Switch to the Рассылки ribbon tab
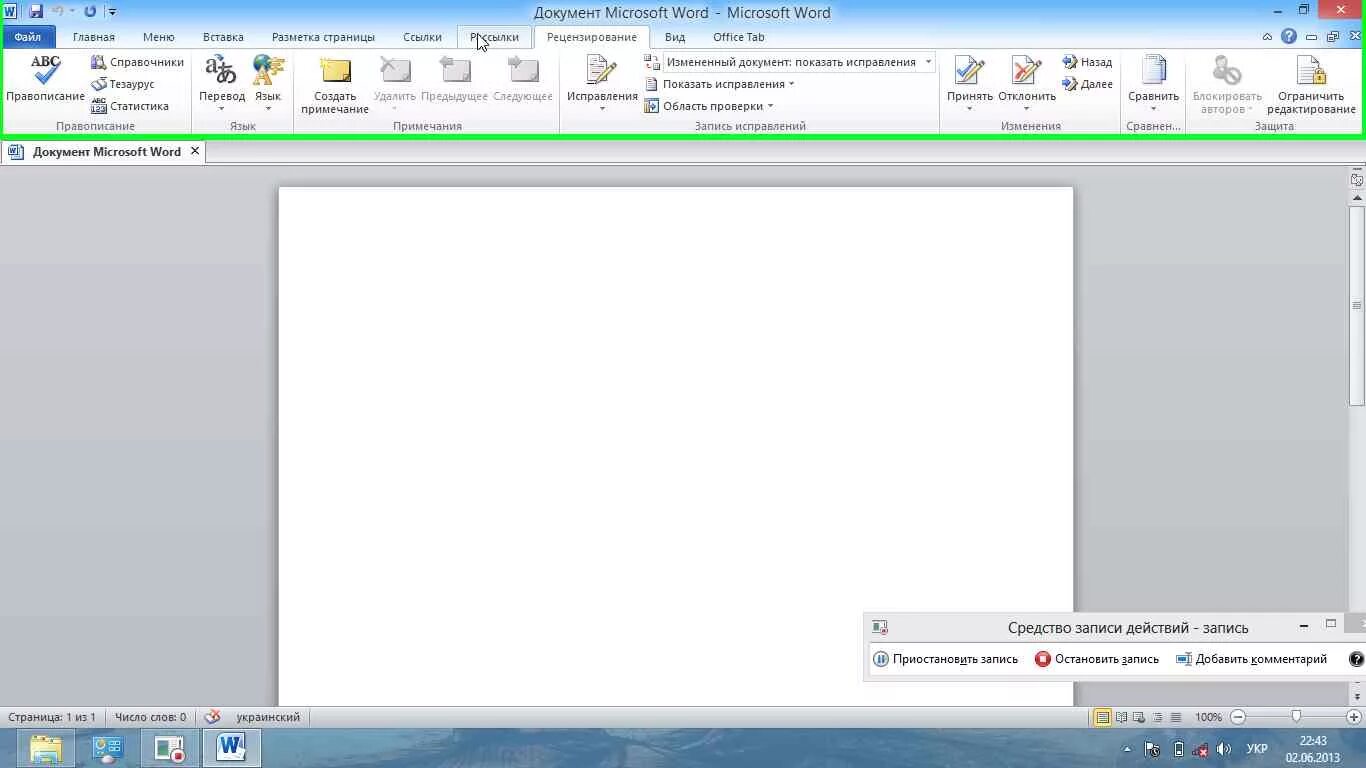The image size is (1366, 768). (x=494, y=37)
